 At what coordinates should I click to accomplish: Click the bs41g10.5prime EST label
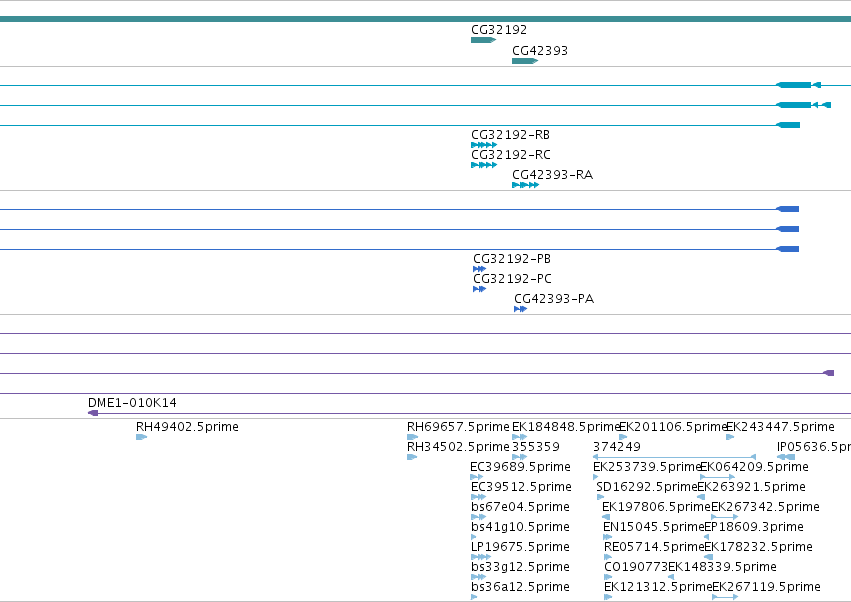click(x=520, y=527)
